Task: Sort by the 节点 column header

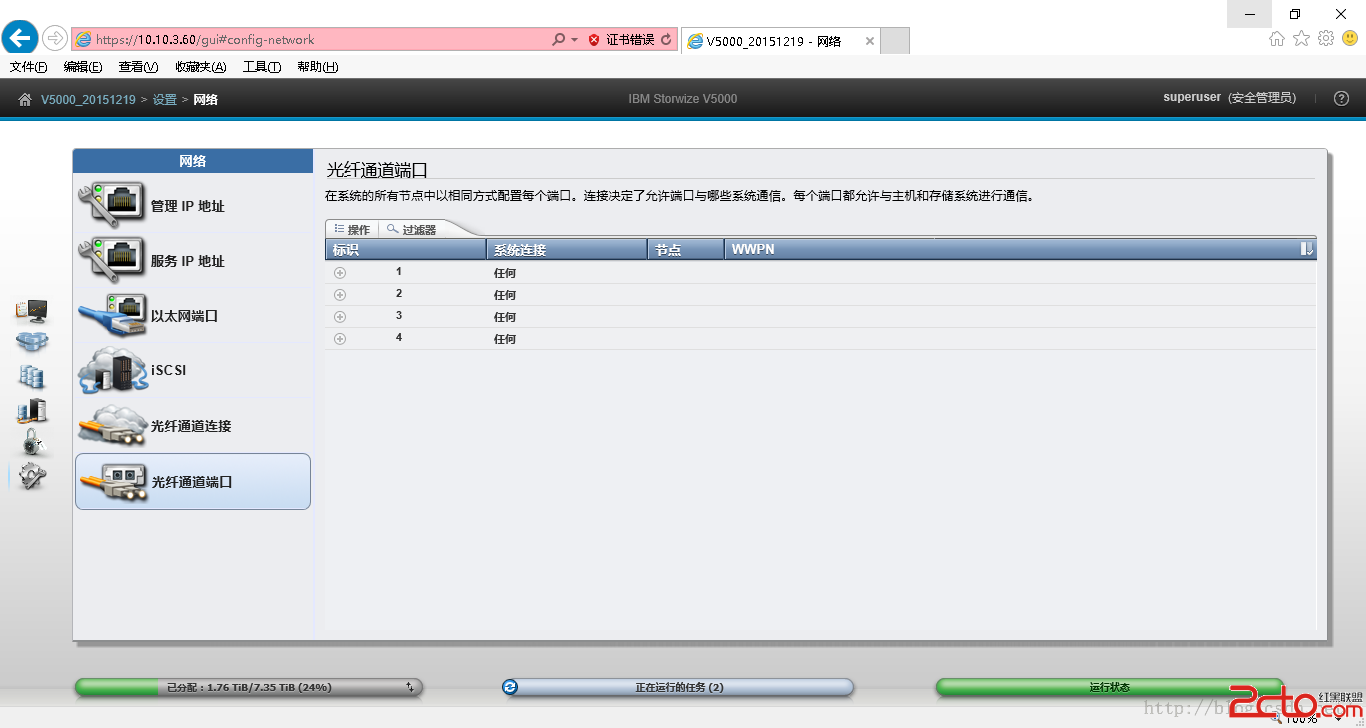Action: tap(686, 249)
